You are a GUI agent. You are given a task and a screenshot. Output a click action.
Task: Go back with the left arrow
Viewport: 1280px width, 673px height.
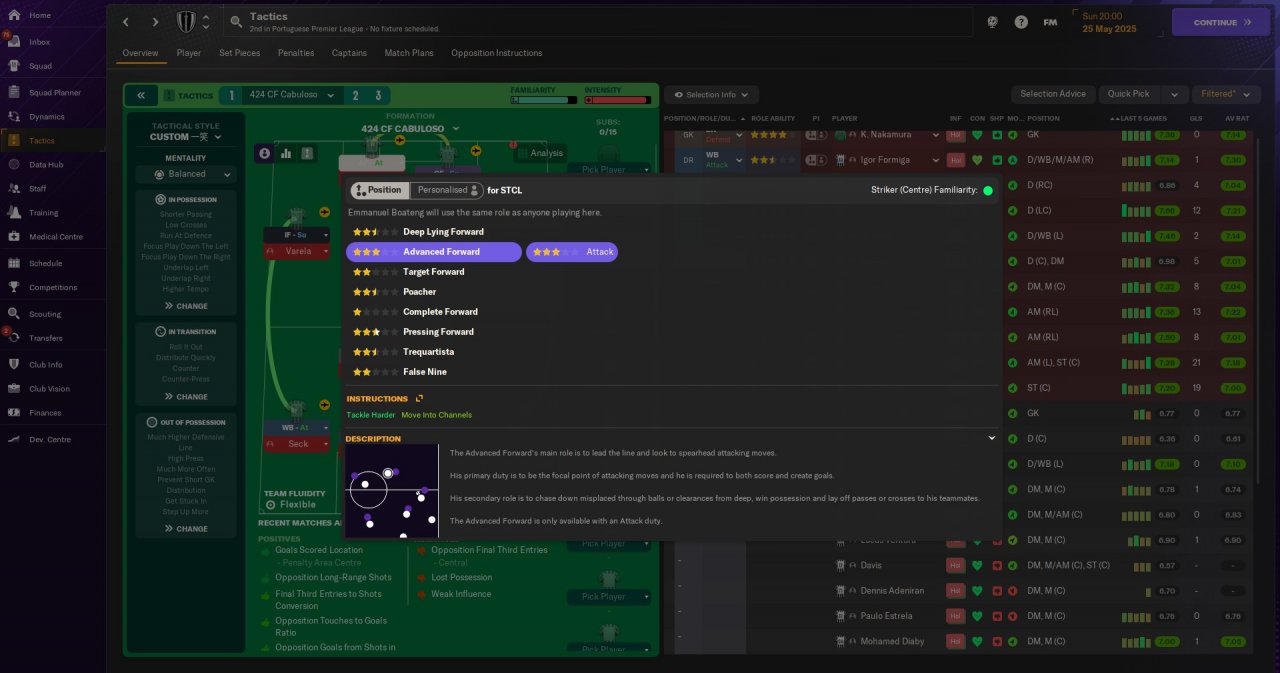[125, 22]
